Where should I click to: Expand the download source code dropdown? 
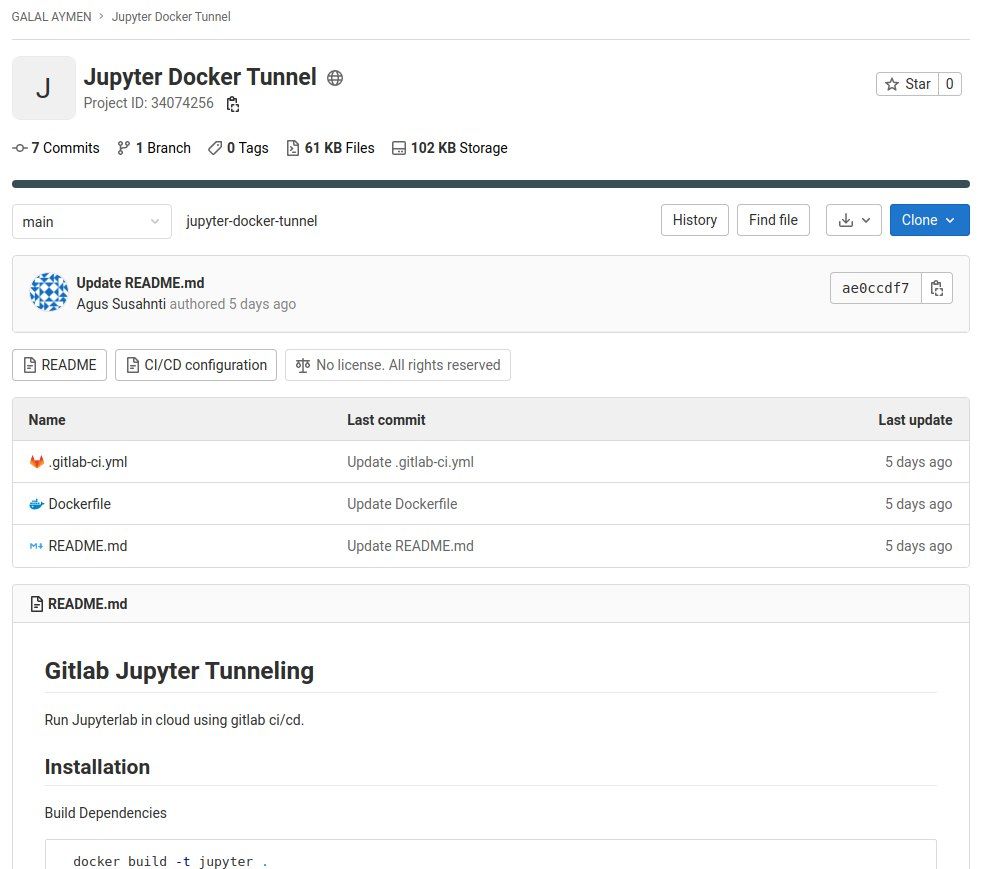pos(853,220)
